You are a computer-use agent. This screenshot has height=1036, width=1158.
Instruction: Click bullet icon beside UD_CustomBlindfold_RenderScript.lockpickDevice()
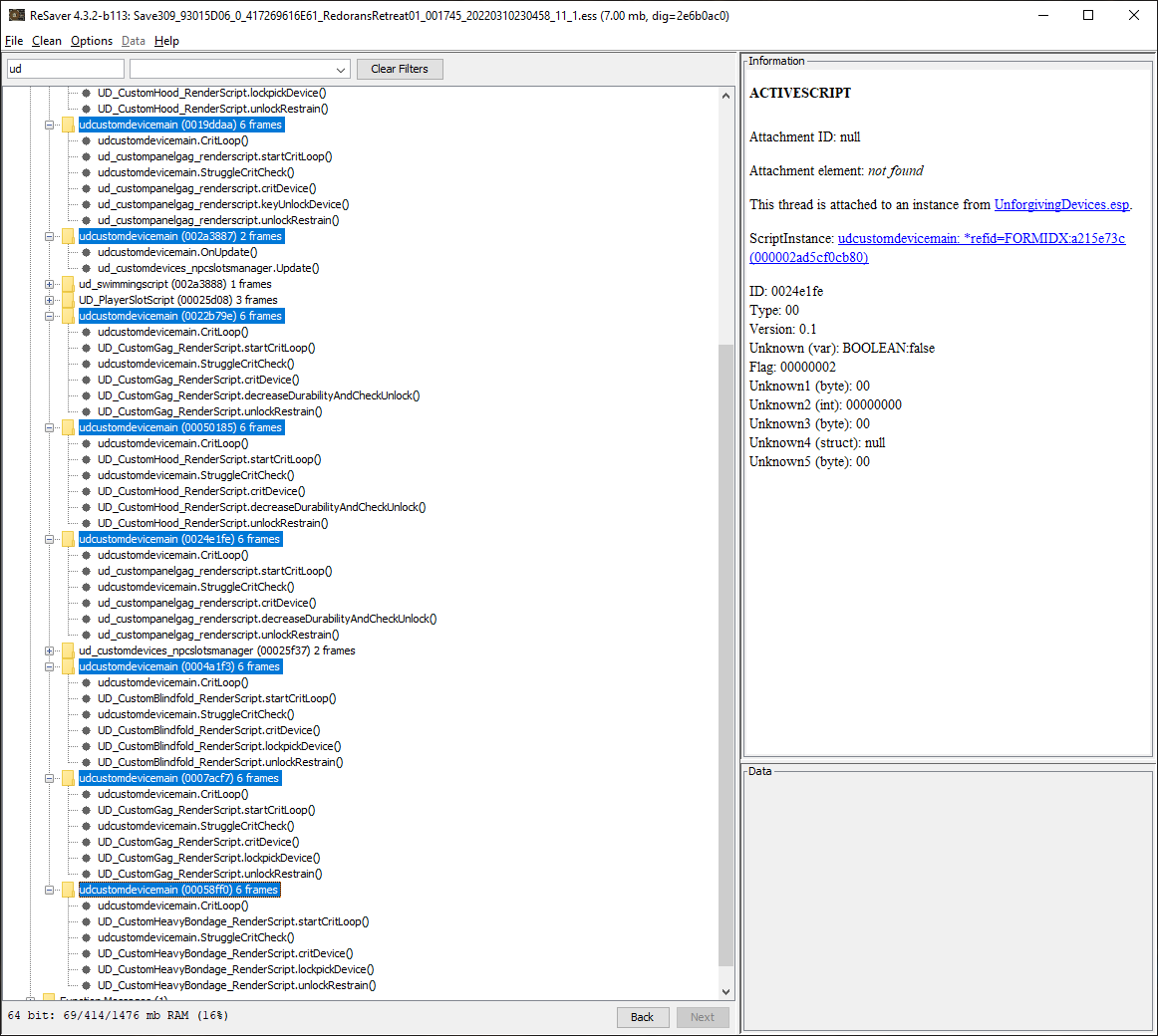click(x=87, y=746)
